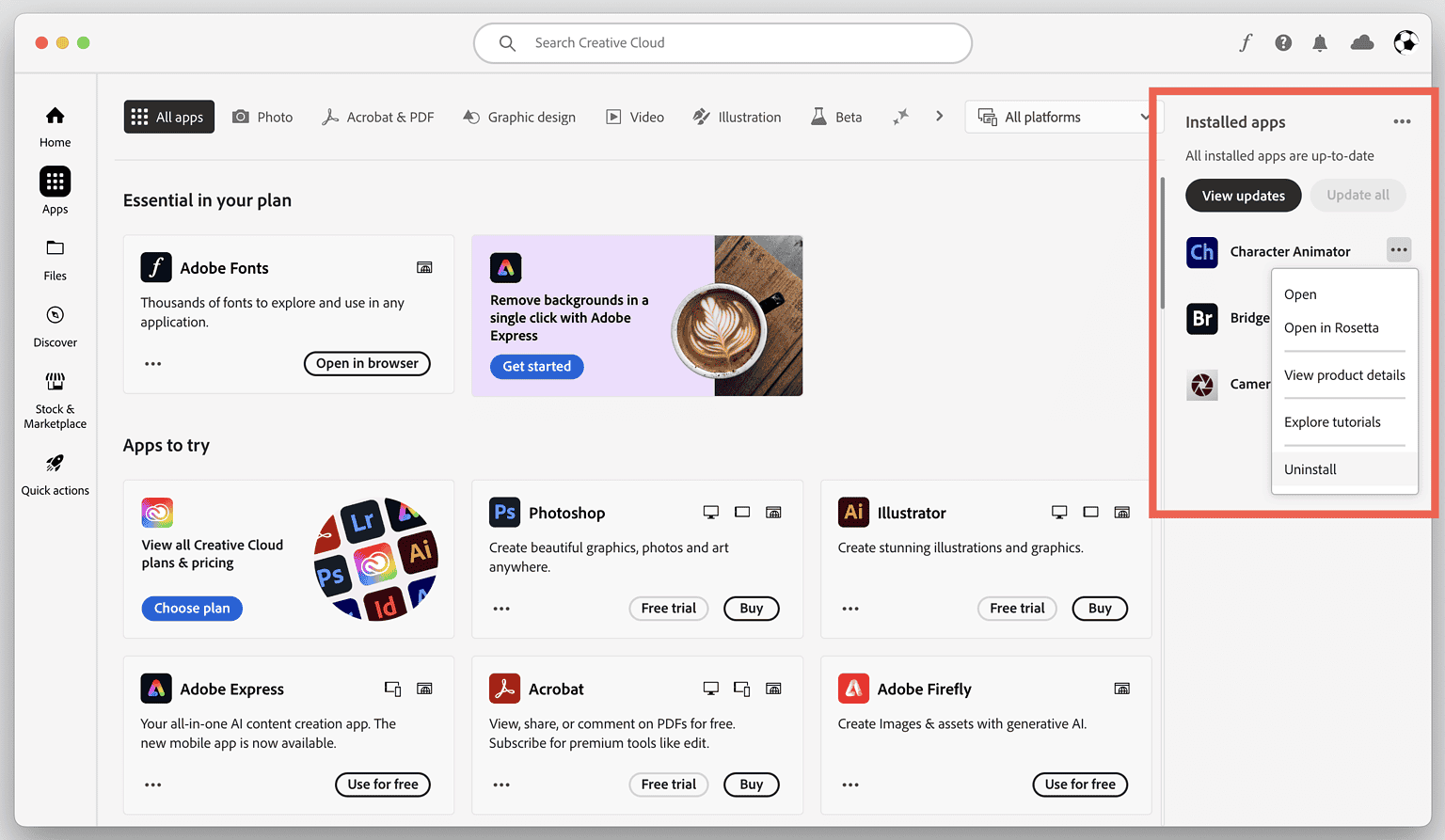Screen dimensions: 1445x840
Task: Open Quick actions in the sidebar
Action: pos(55,473)
